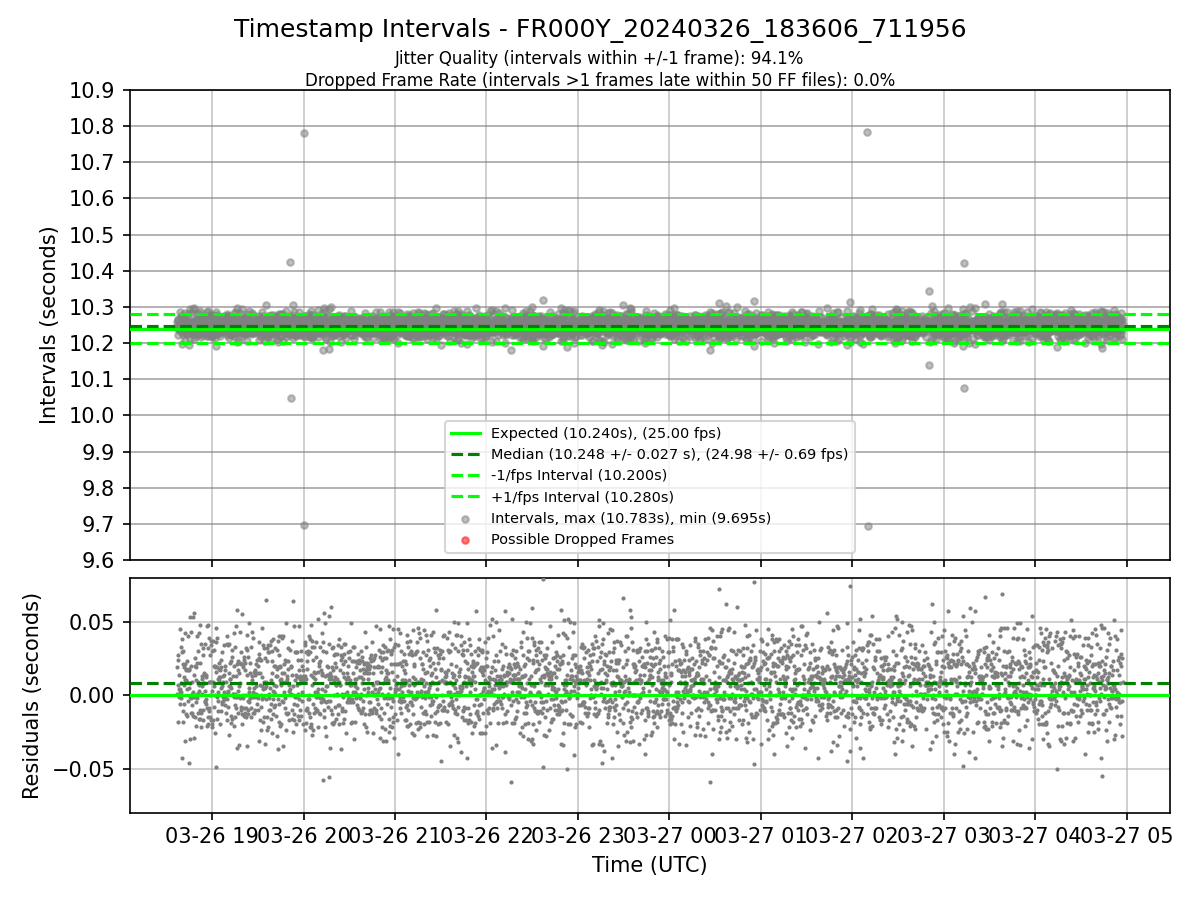Screen dimensions: 1200x900
Task: Click the Time (UTC) x-axis label
Action: (650, 864)
